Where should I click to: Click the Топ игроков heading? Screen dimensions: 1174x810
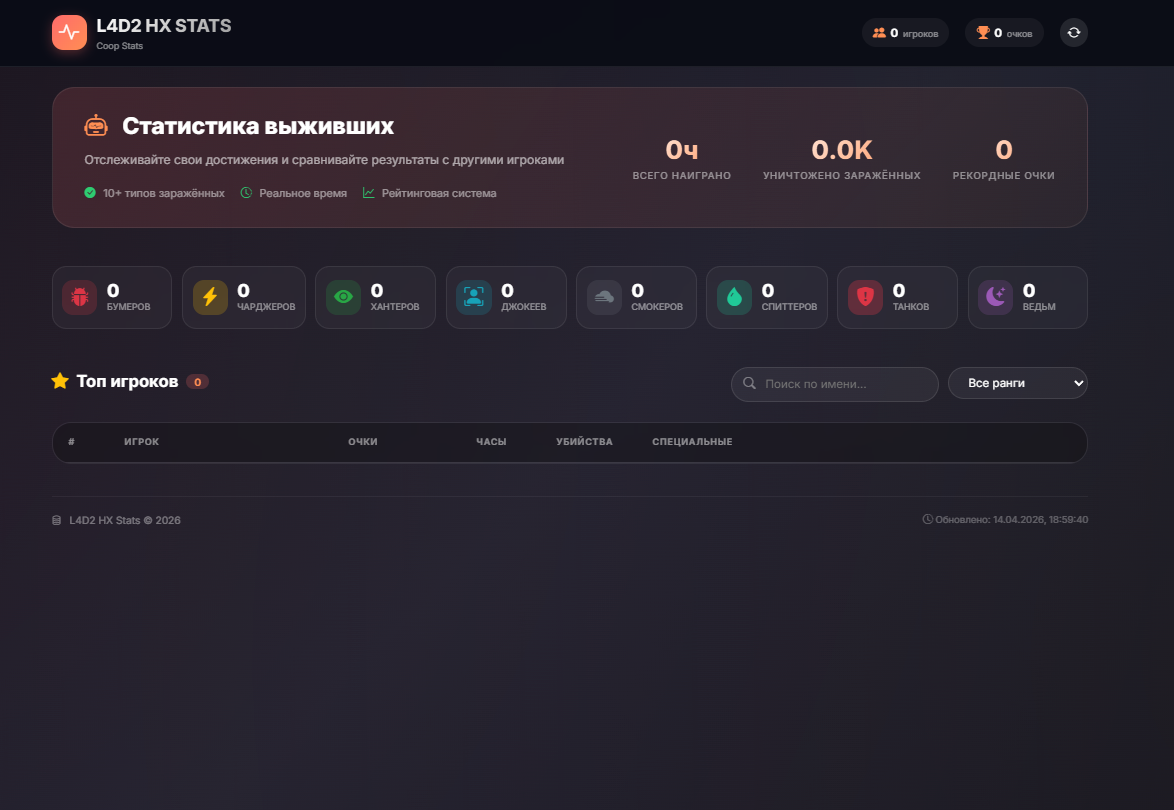127,381
